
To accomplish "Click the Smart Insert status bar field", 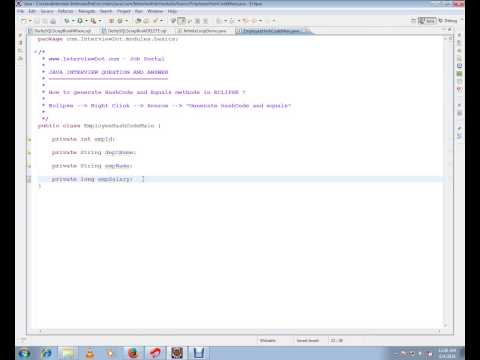I will 308,340.
